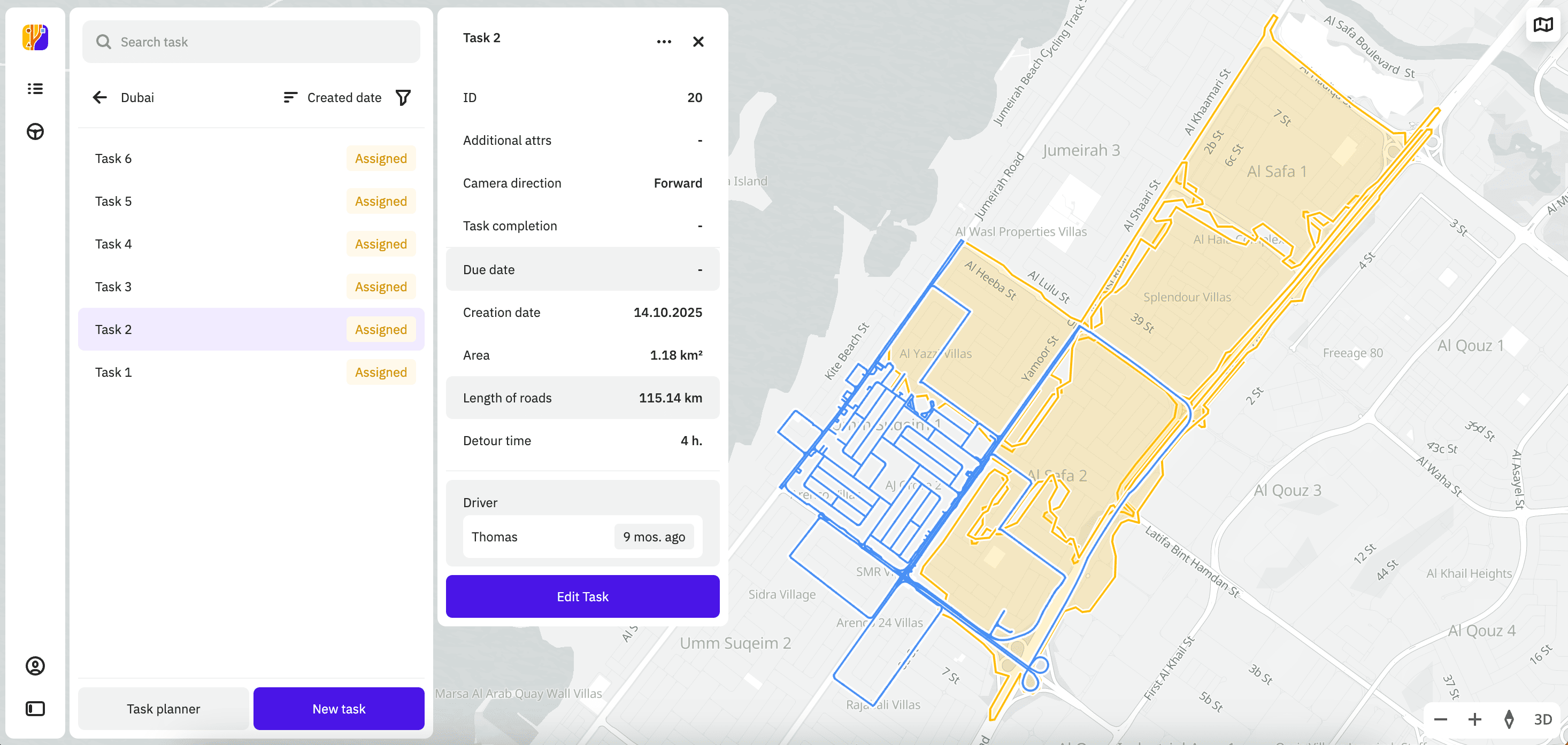Viewport: 1568px width, 745px height.
Task: Open the Created date sort dropdown
Action: pos(332,98)
